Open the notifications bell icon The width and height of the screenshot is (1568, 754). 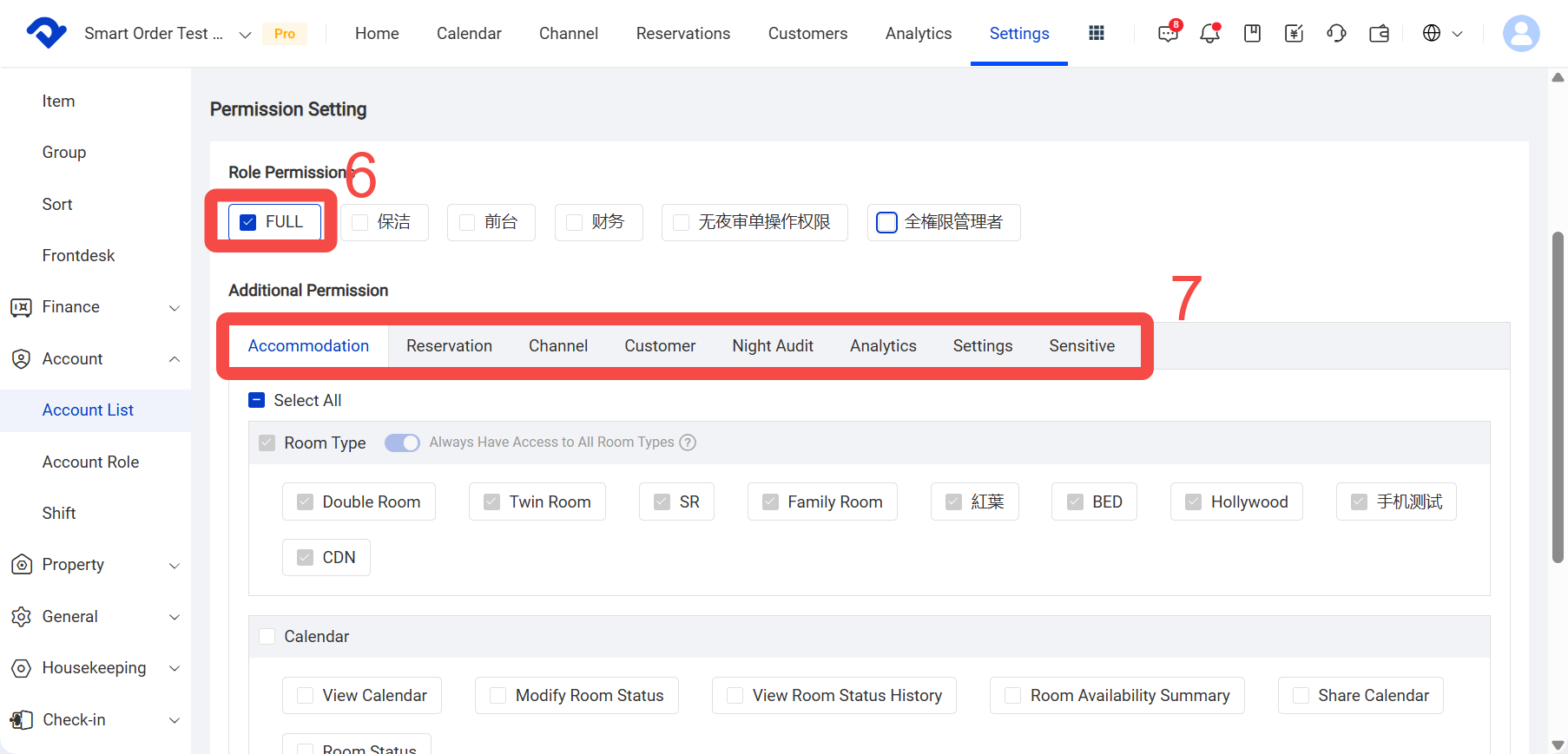pyautogui.click(x=1209, y=33)
